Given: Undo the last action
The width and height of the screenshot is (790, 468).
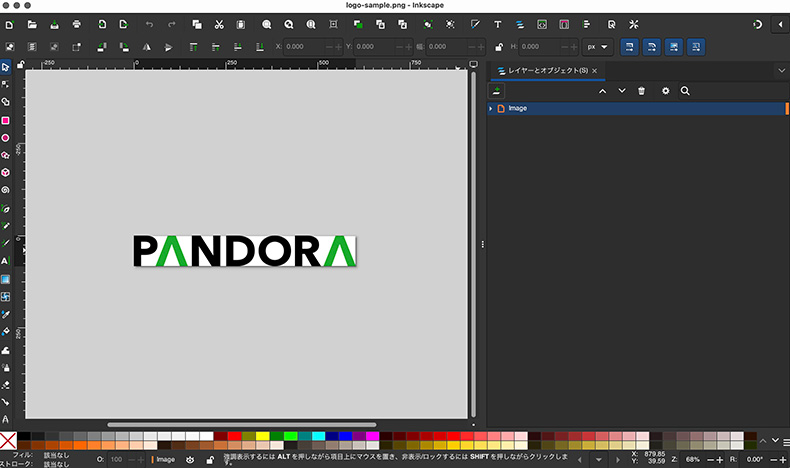Looking at the screenshot, I should [149, 25].
